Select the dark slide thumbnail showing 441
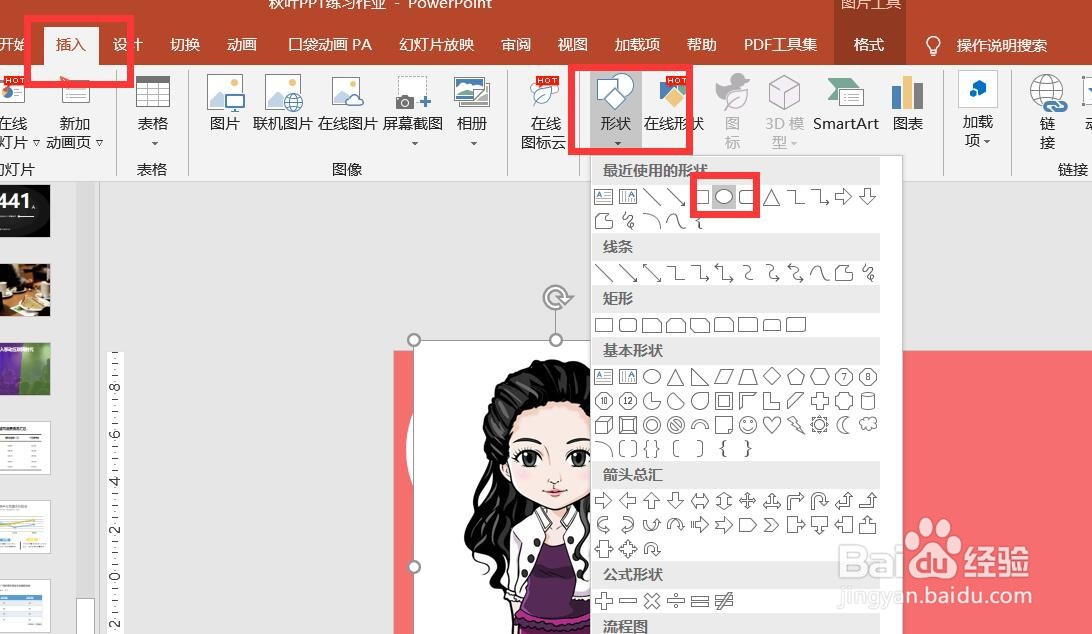Viewport: 1092px width, 634px height. tap(24, 210)
